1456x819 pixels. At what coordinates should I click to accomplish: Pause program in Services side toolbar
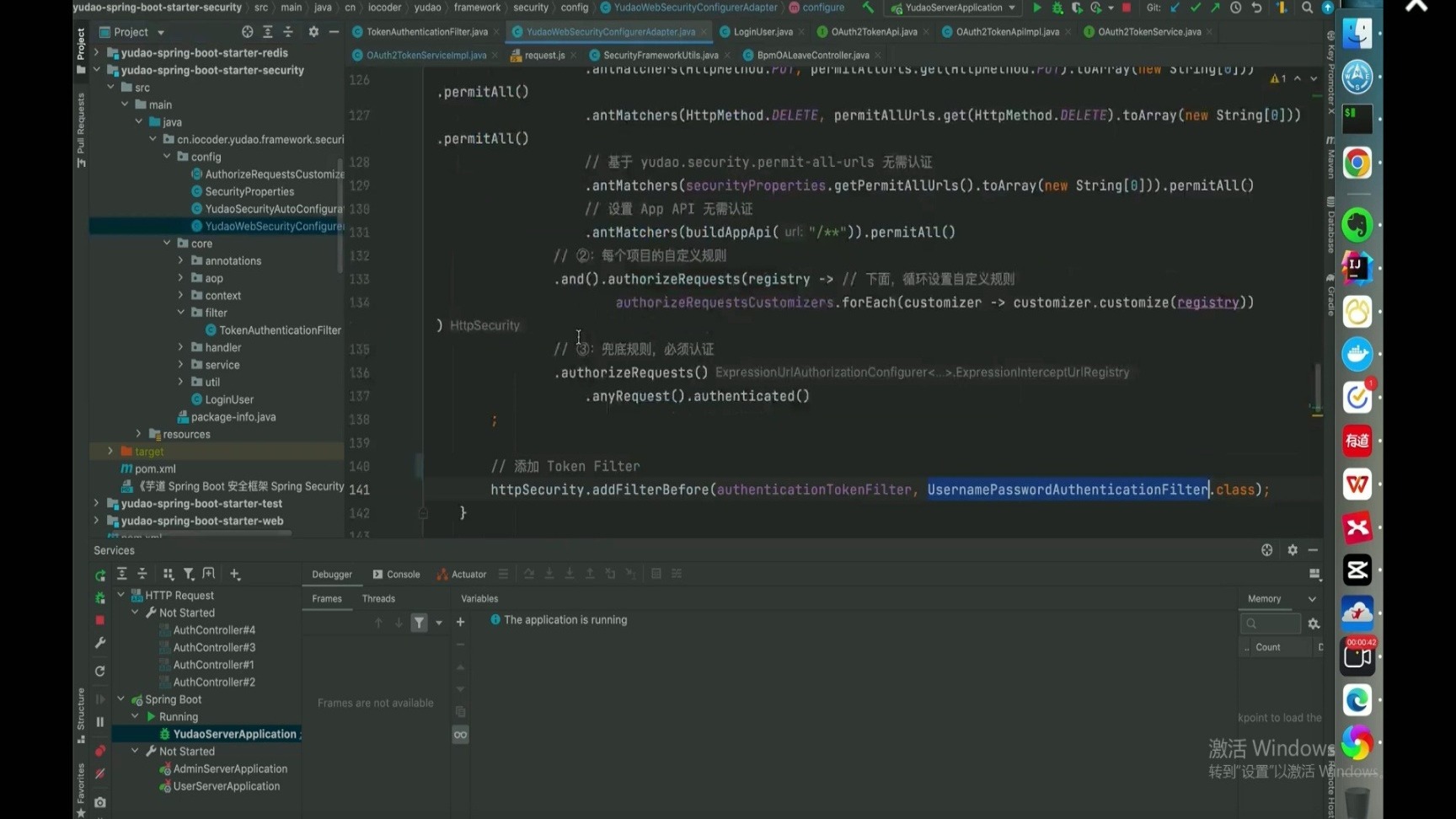coord(99,722)
